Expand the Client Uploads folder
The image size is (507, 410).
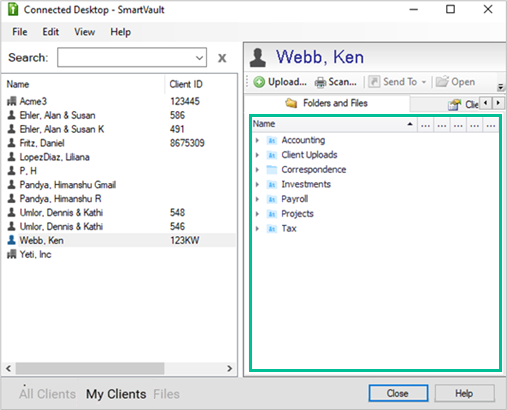pyautogui.click(x=257, y=155)
